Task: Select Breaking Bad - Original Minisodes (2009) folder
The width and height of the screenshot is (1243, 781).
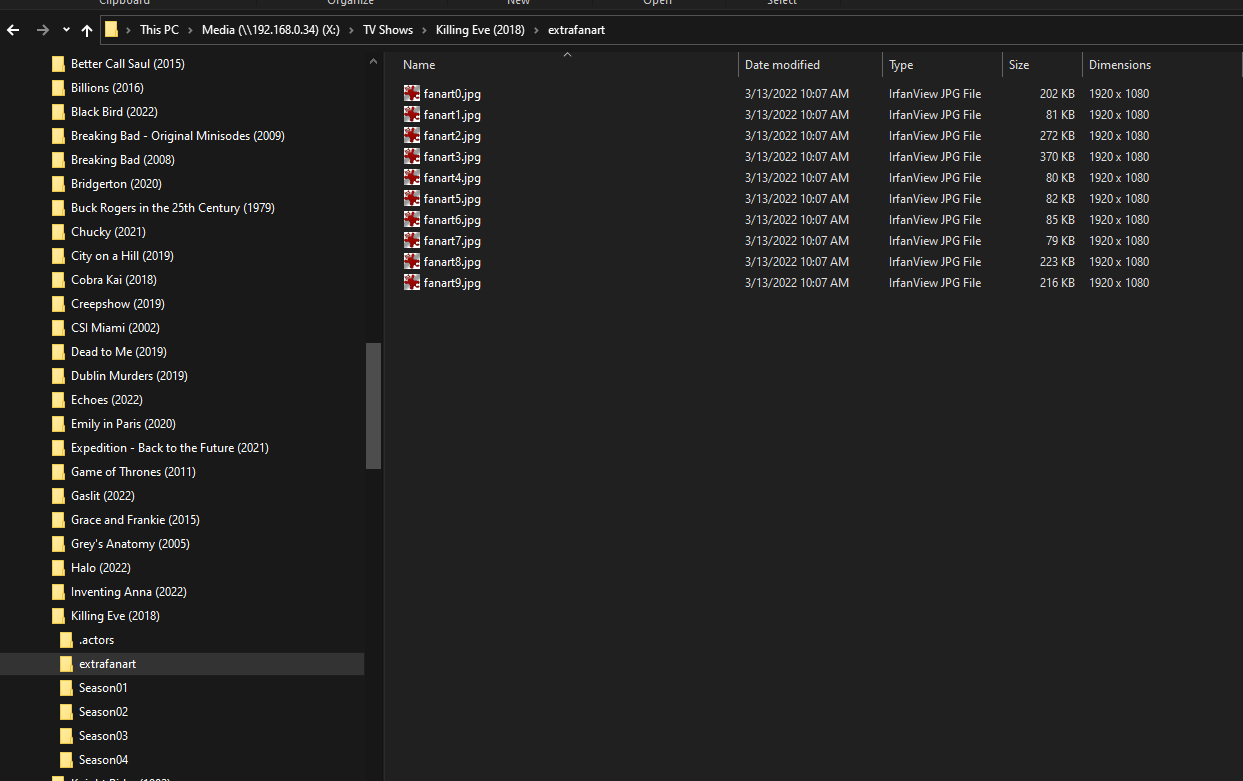Action: coord(177,136)
